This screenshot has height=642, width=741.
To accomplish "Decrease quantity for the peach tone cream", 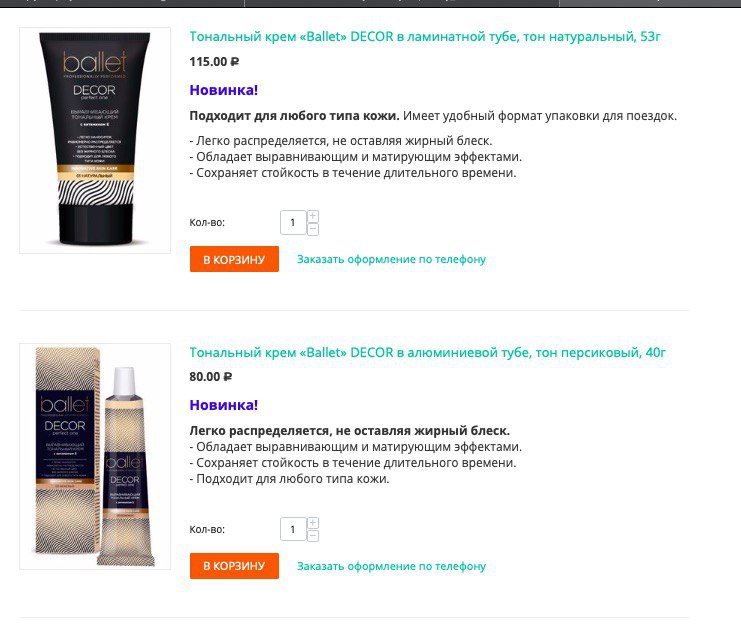I will coord(313,536).
